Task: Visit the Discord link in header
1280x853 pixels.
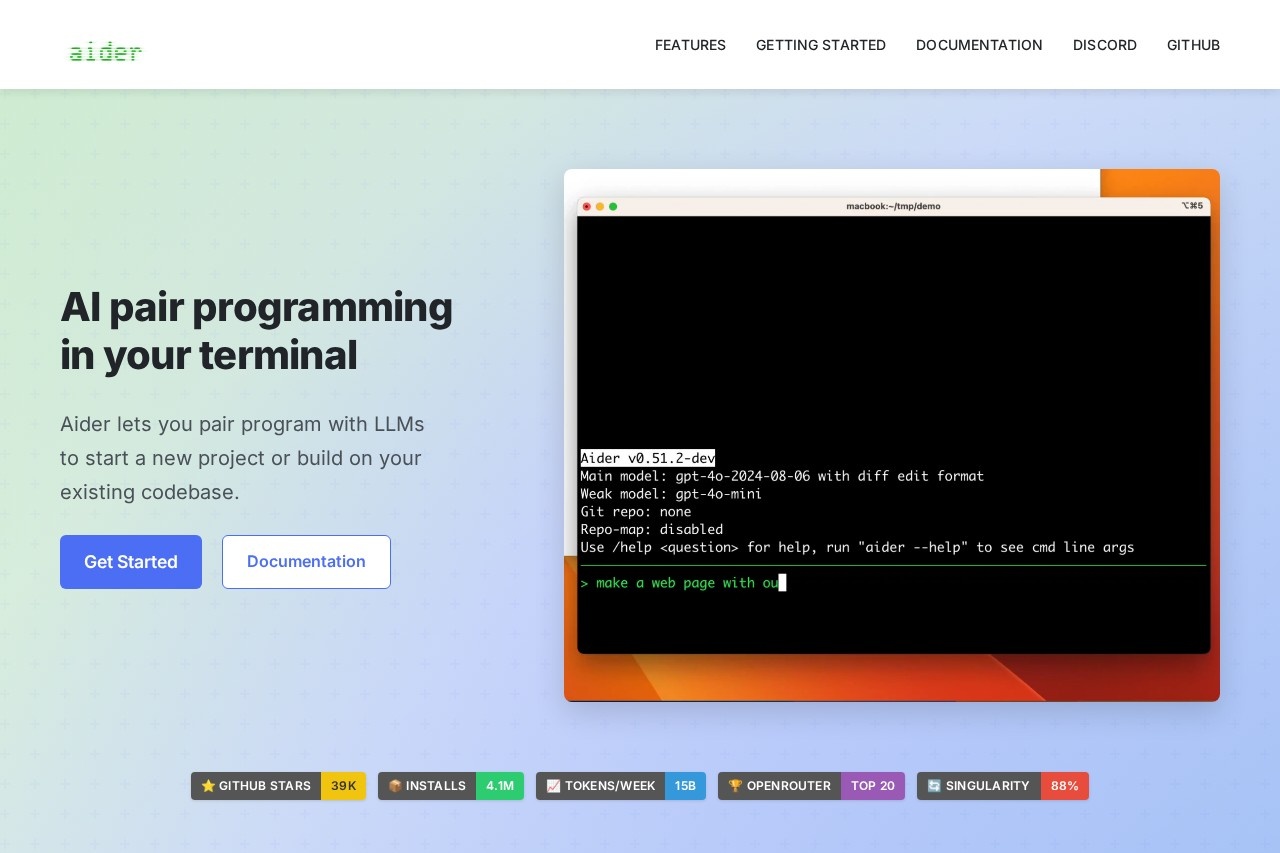Action: point(1104,45)
